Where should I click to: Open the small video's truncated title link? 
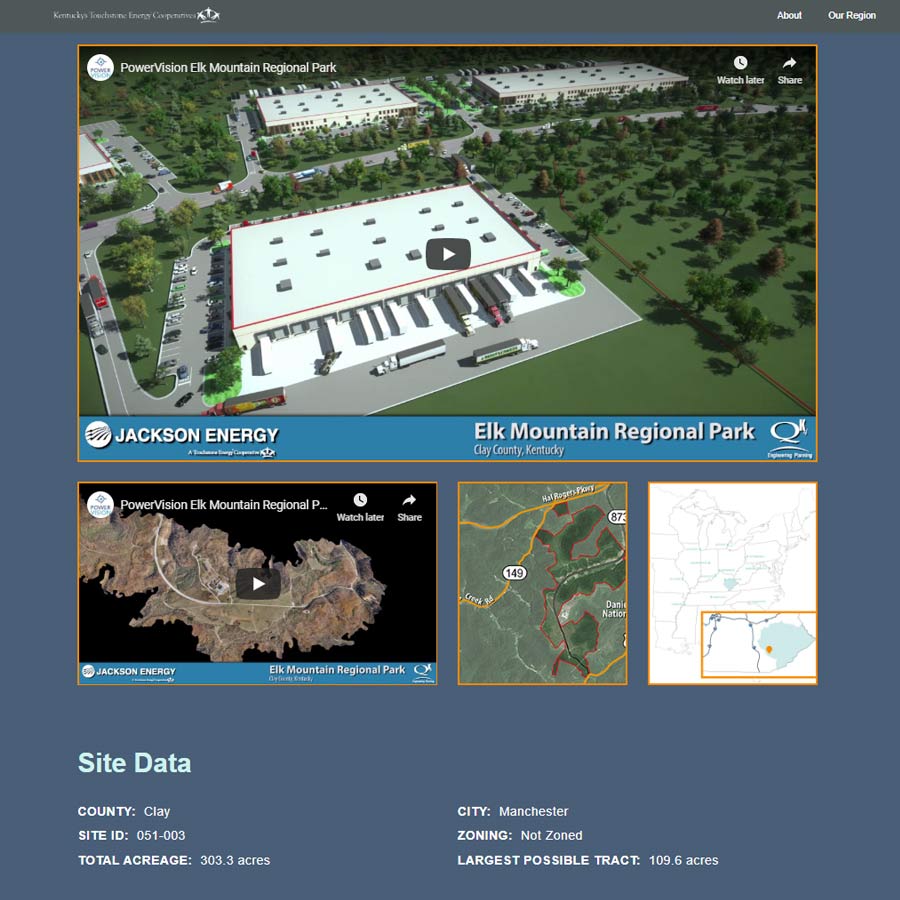(x=223, y=505)
